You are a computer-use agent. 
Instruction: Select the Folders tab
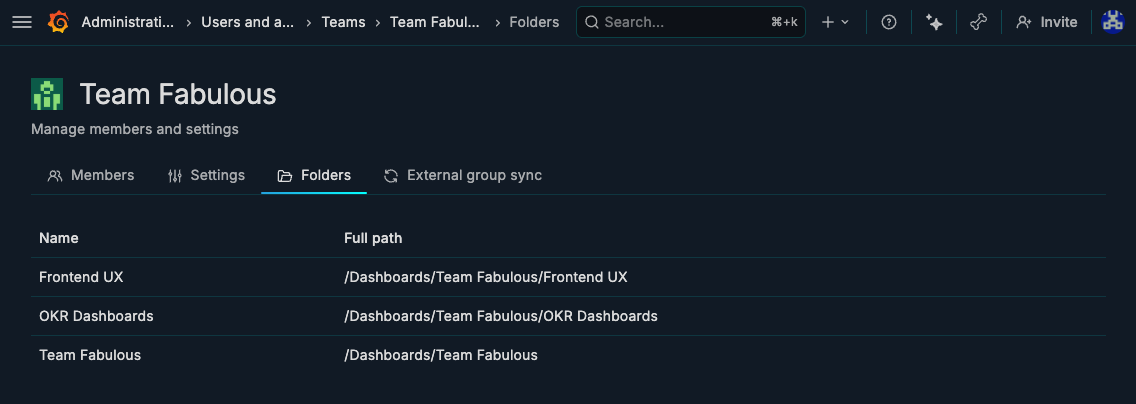(x=314, y=175)
